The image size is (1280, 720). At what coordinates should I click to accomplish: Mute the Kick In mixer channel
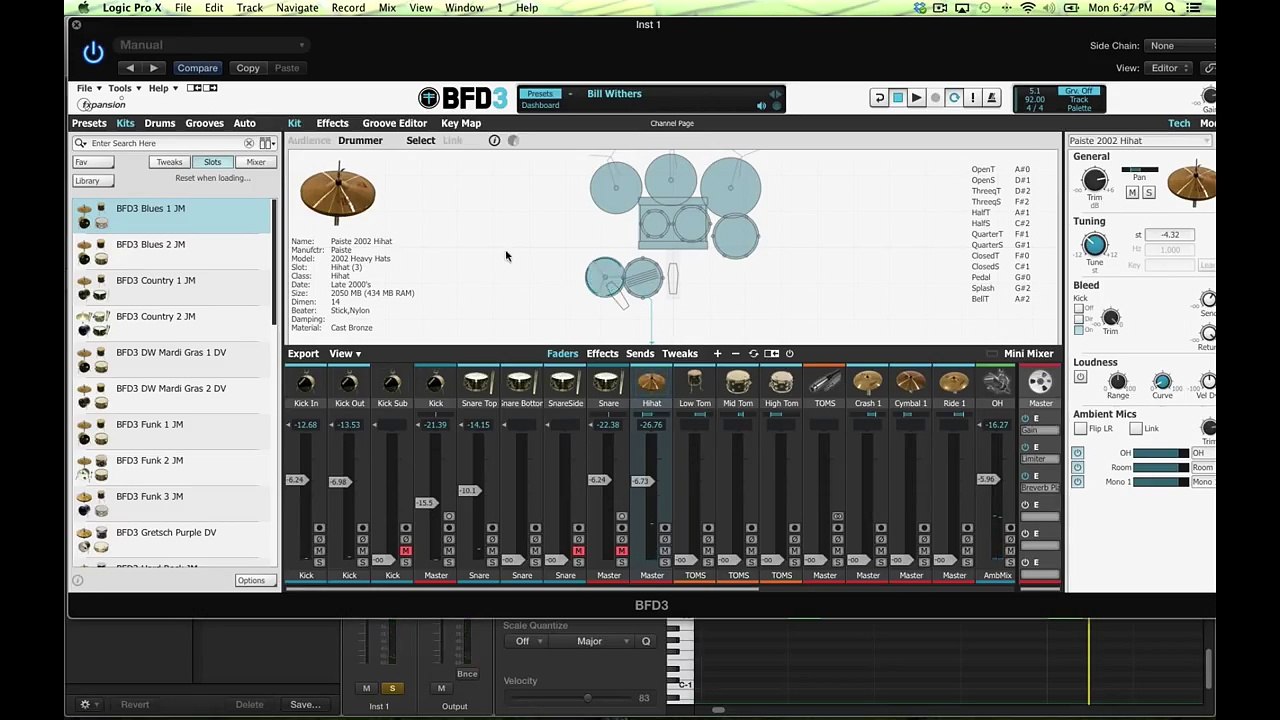click(319, 551)
